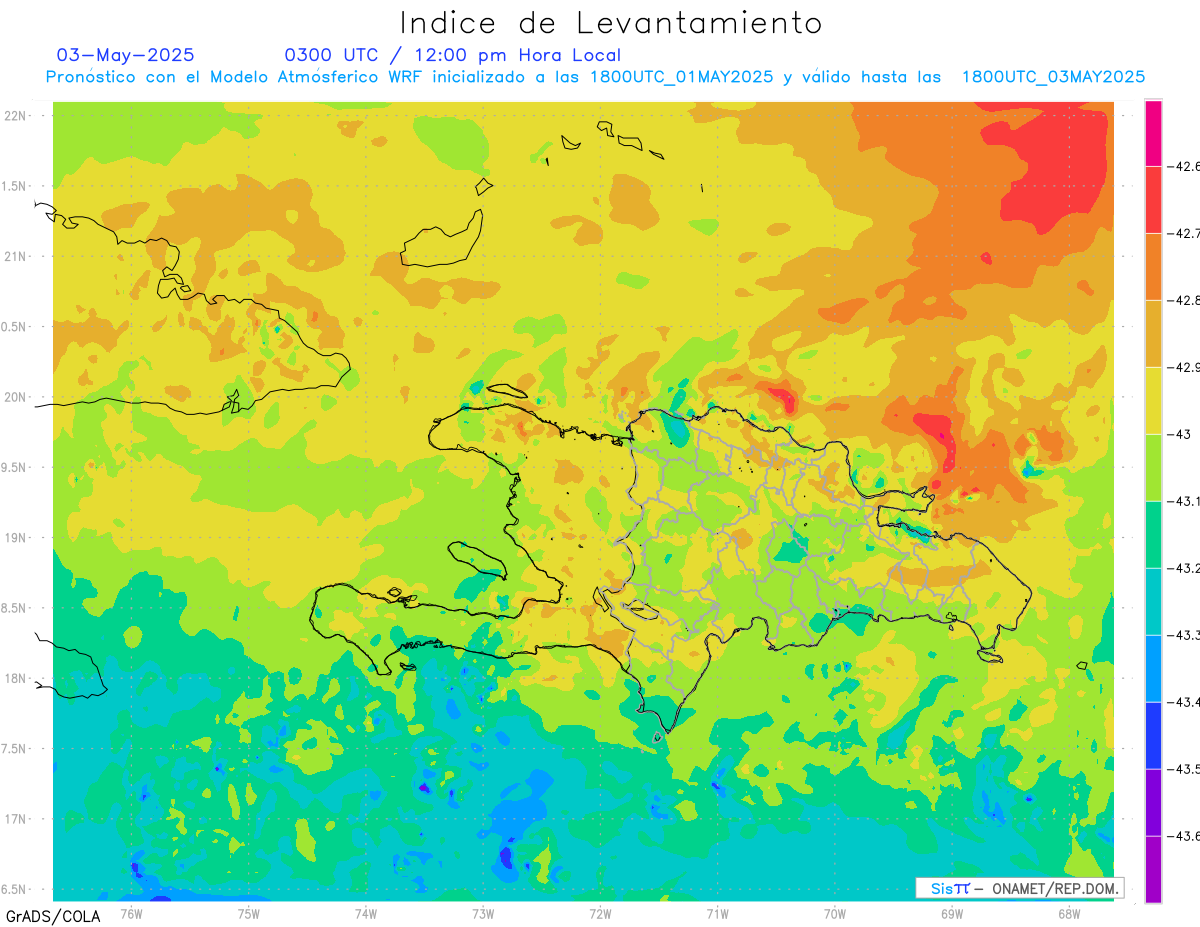
Task: Click the '1800UTC_03MAY2025' valid-until time
Action: (1053, 77)
